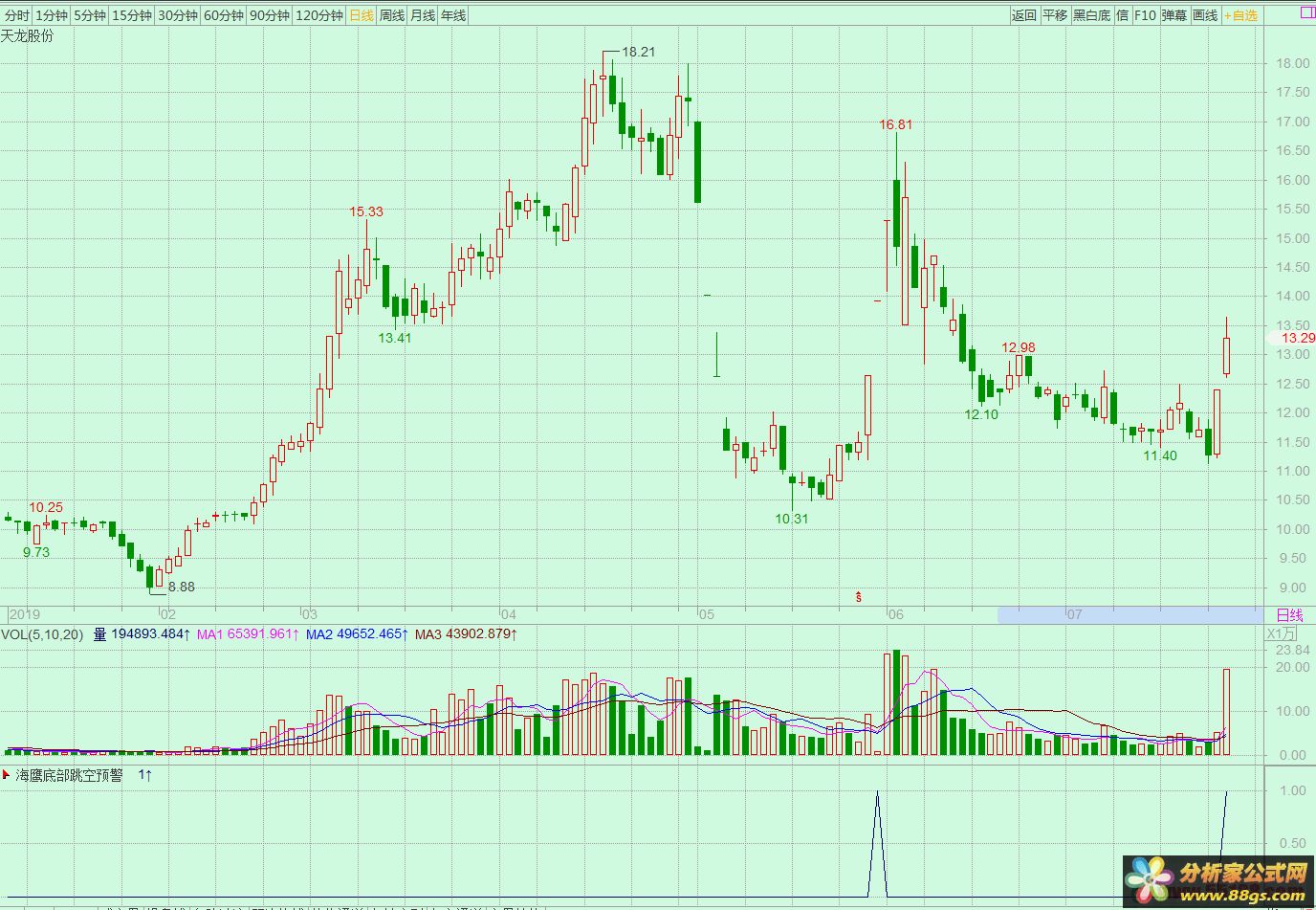Click the purple window icon top-right
The height and width of the screenshot is (910, 1316).
1306,13
